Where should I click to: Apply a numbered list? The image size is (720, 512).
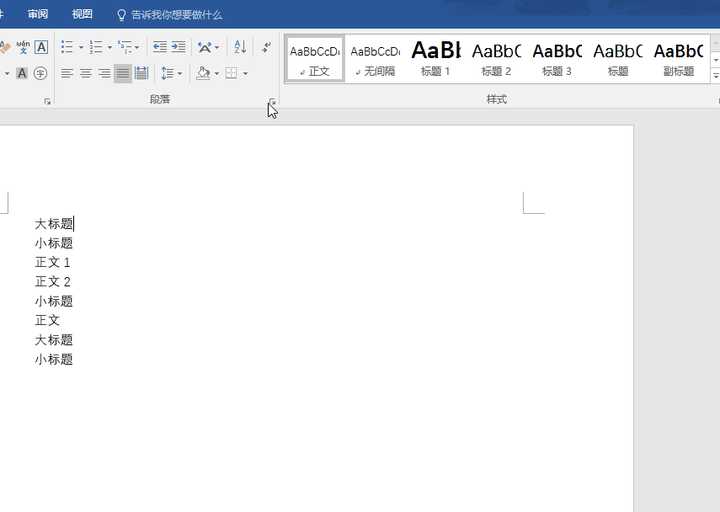tap(96, 47)
